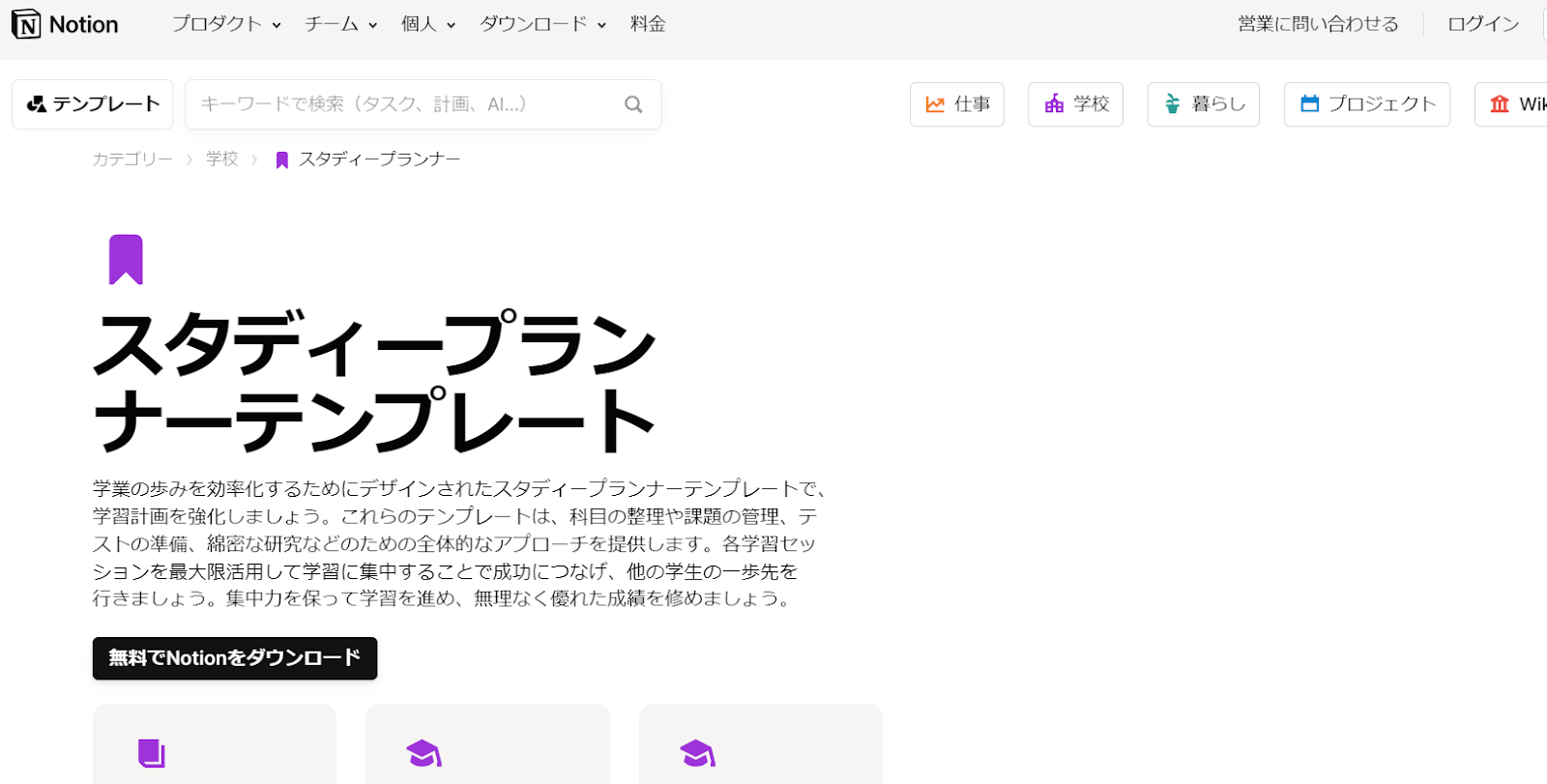The image size is (1547, 784).
Task: Select the 学校 category tab
Action: pyautogui.click(x=1075, y=104)
